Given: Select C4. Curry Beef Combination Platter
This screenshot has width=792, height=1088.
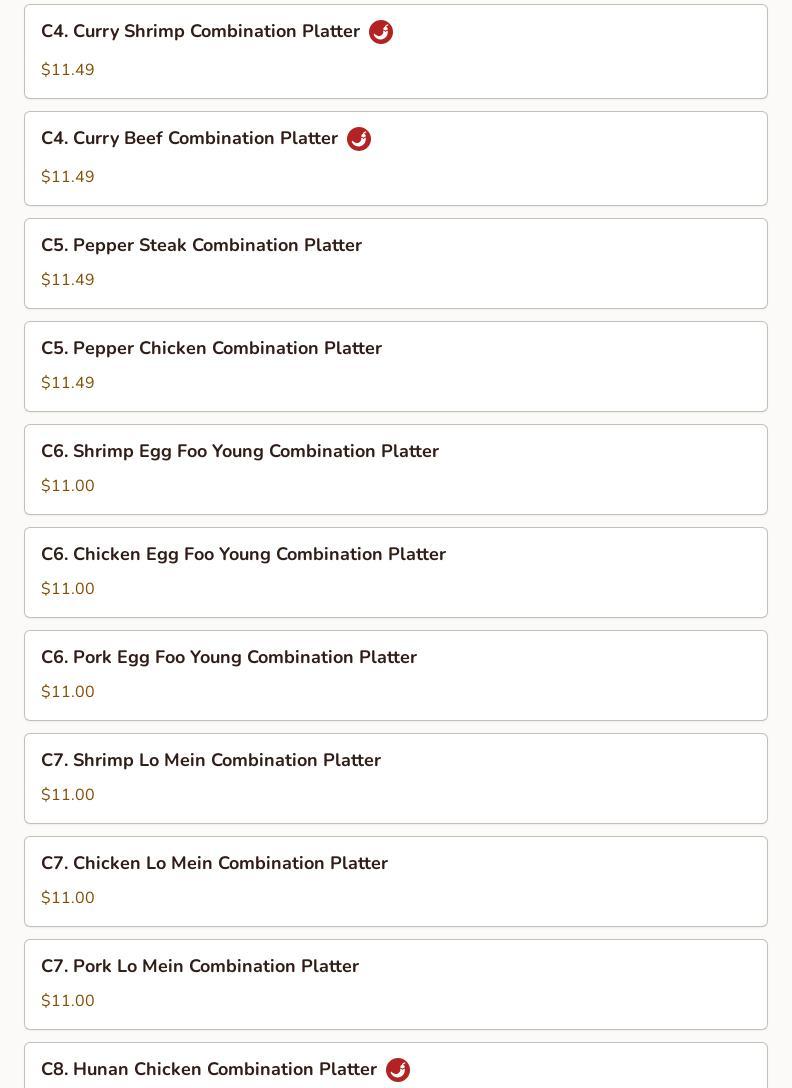Looking at the screenshot, I should pos(189,139).
